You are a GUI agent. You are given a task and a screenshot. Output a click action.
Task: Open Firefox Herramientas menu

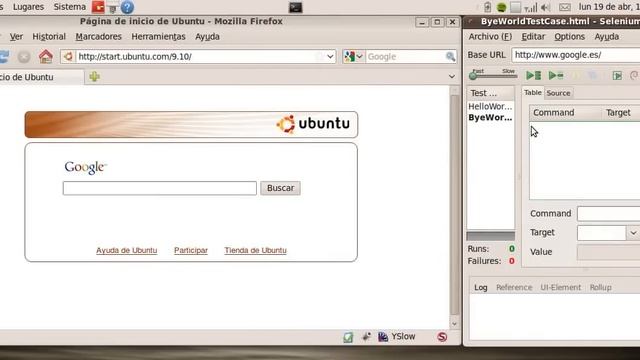[158, 37]
